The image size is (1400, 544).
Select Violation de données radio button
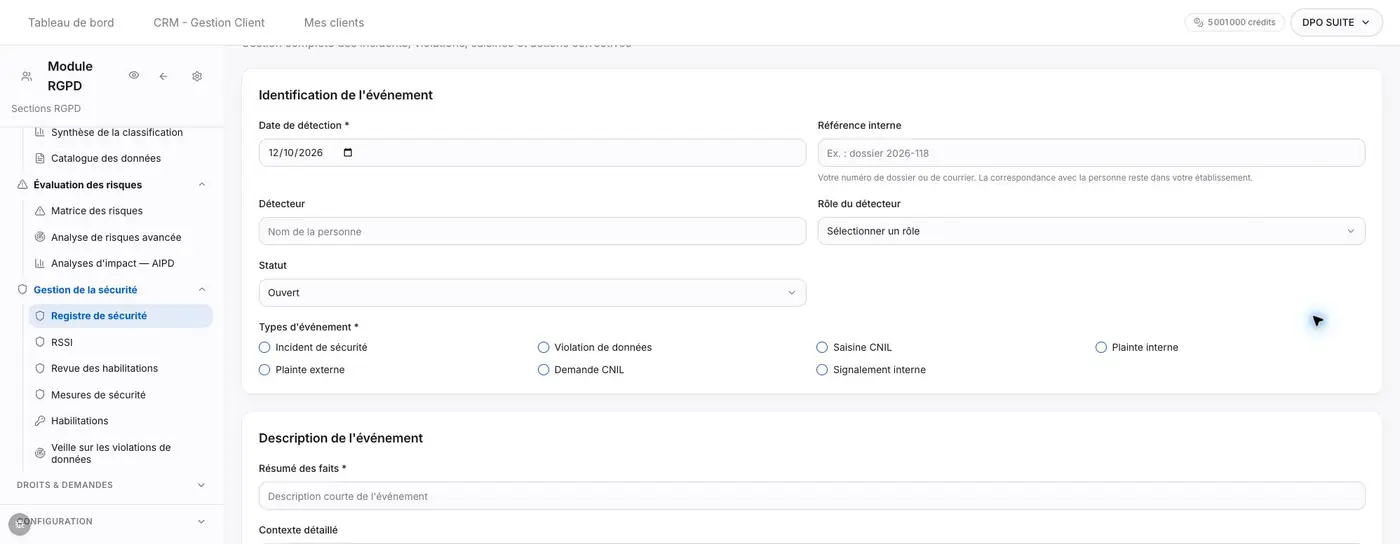click(543, 348)
